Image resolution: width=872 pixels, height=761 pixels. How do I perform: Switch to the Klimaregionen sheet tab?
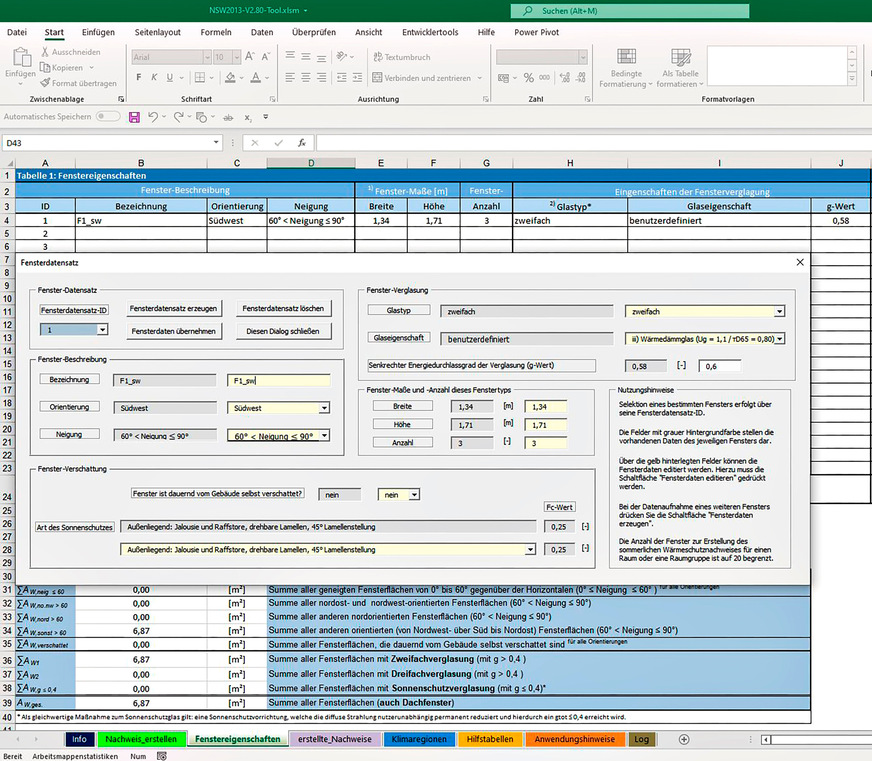coord(418,739)
